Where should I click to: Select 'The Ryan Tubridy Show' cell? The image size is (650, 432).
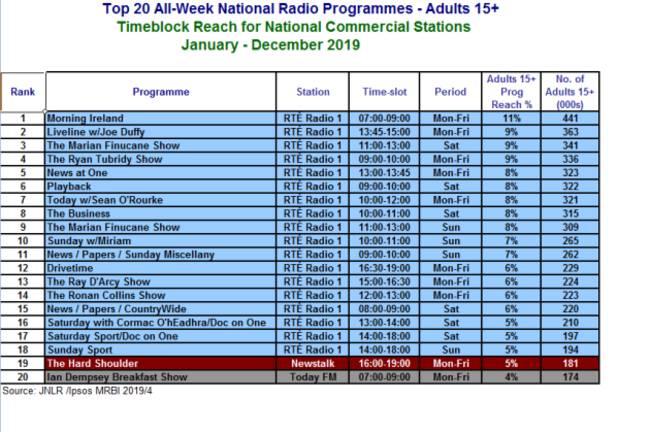pos(161,159)
